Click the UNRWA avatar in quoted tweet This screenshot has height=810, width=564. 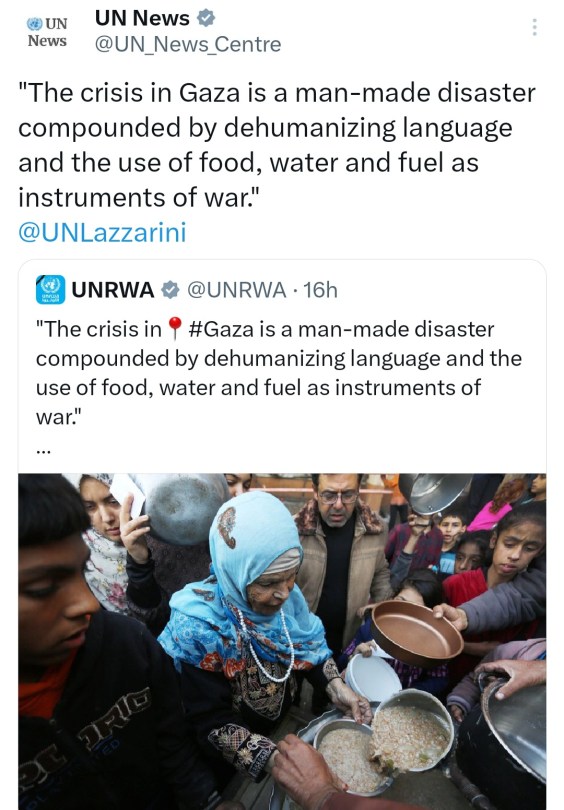point(50,289)
